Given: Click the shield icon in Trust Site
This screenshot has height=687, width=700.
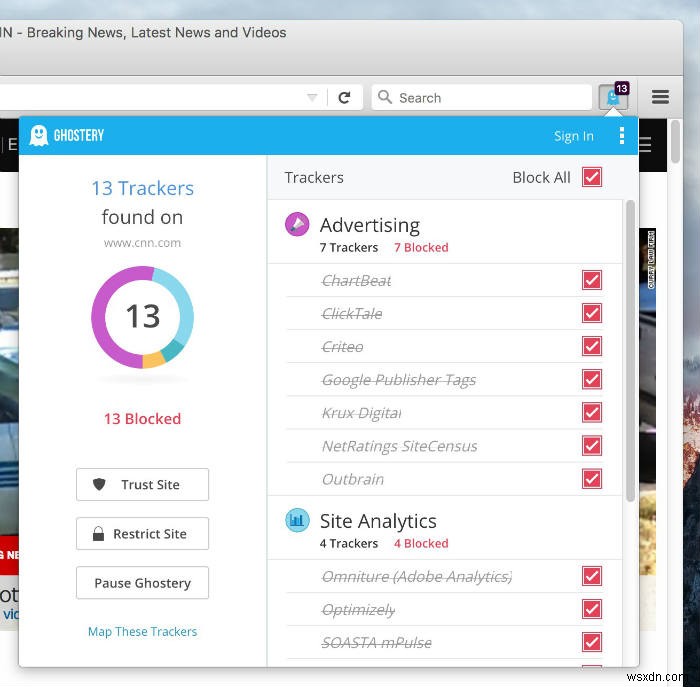Looking at the screenshot, I should pyautogui.click(x=99, y=484).
